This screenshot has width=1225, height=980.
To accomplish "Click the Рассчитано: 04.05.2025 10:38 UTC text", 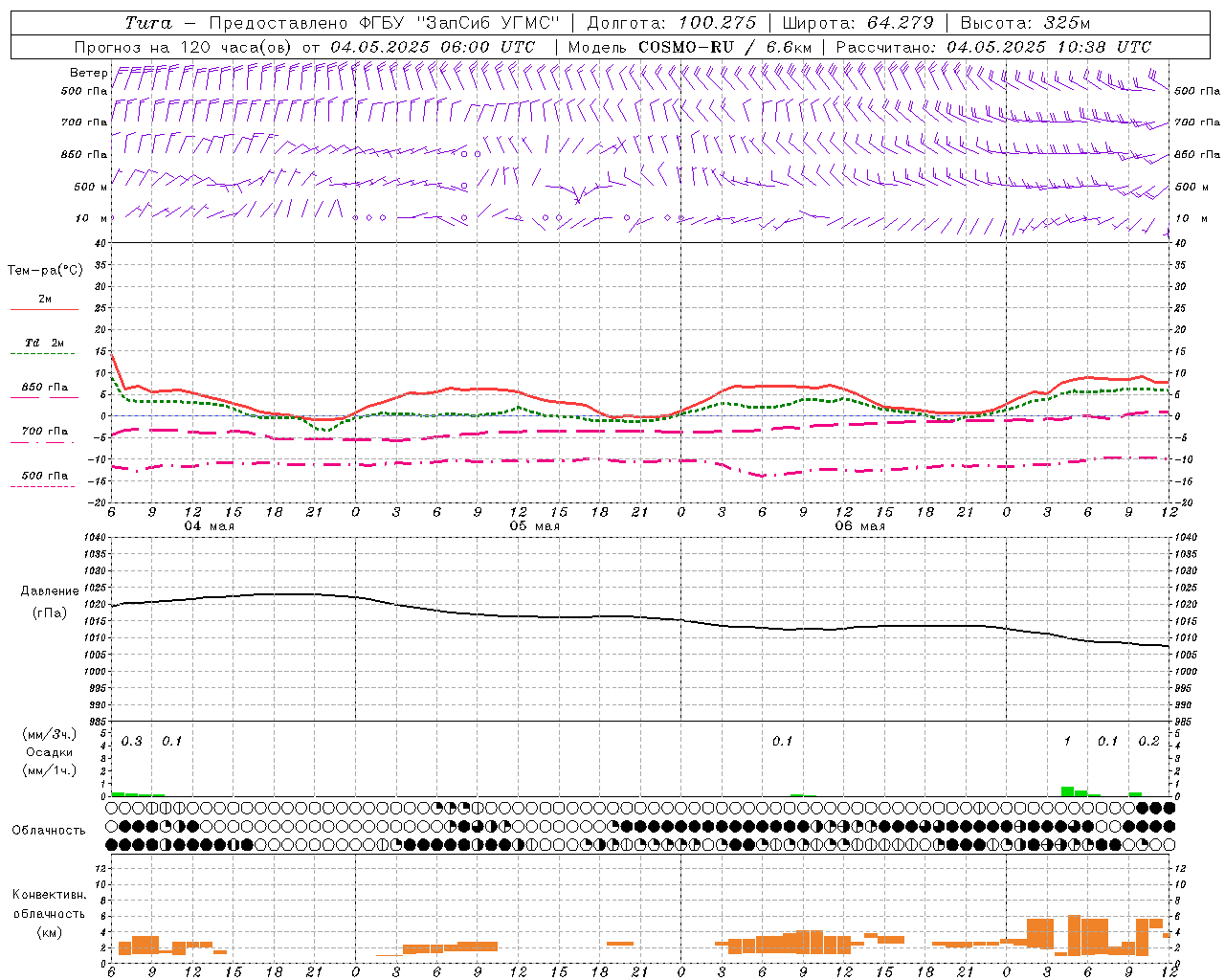I will tap(993, 47).
